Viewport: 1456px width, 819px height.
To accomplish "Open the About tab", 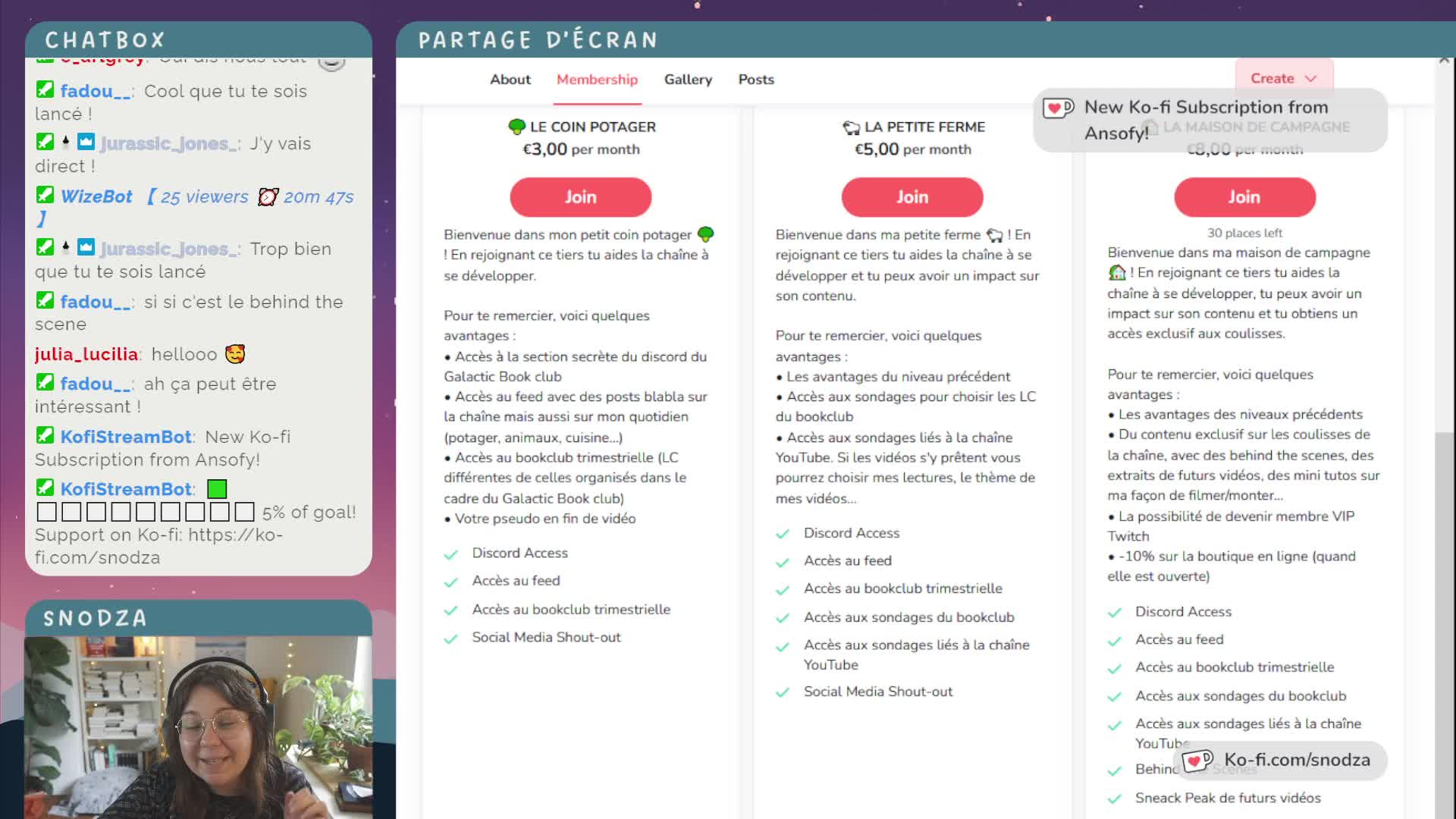I will (510, 80).
